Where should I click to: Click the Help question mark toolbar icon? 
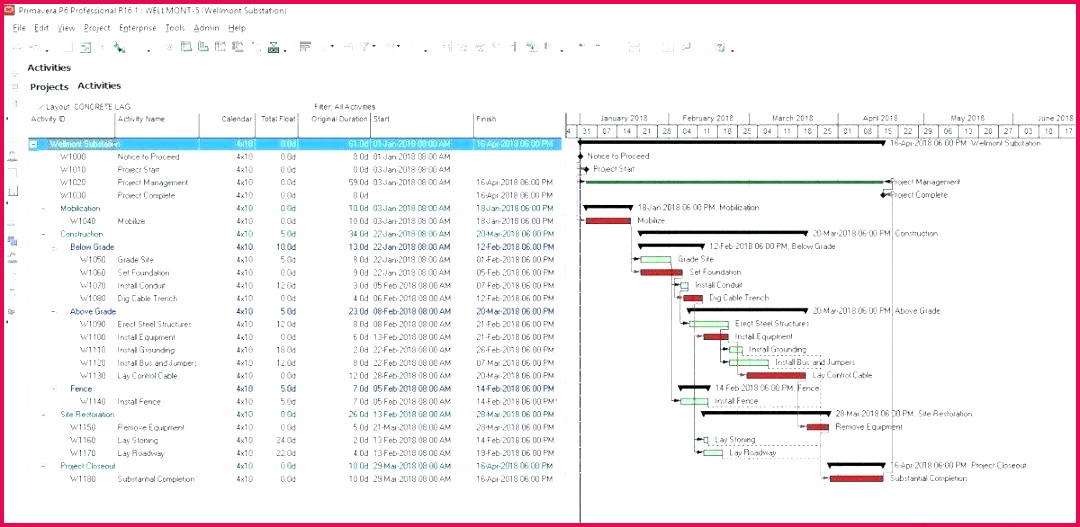720,48
